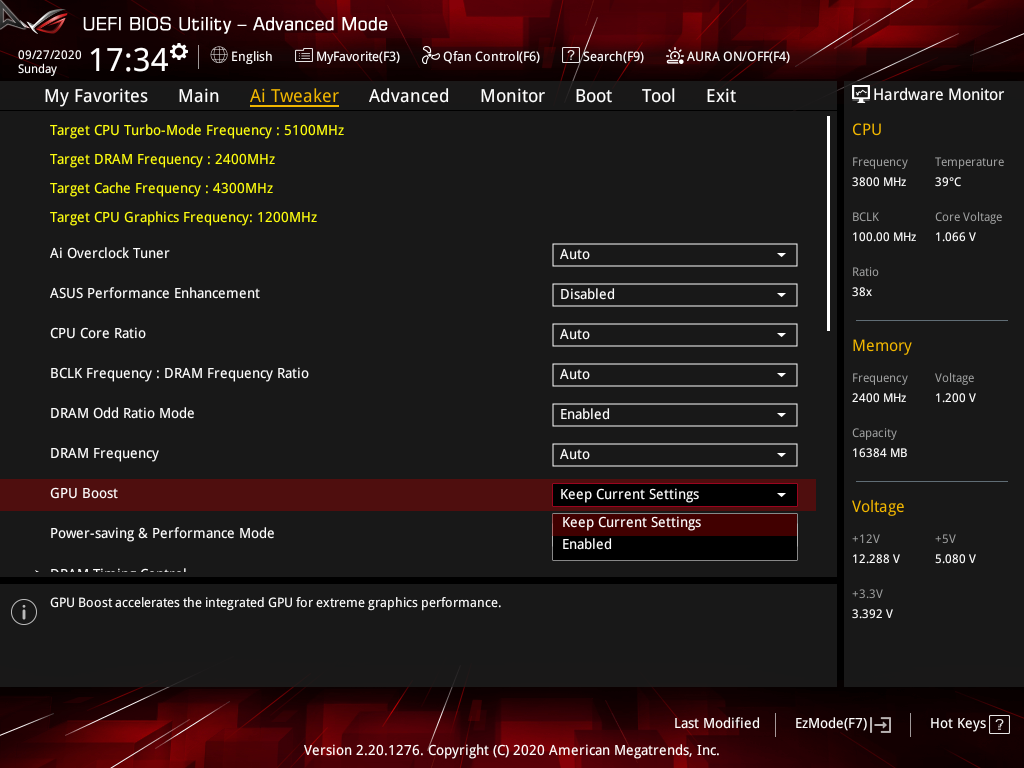Click the settings list scrollbar
Viewport: 1024px width, 768px height.
[828, 223]
